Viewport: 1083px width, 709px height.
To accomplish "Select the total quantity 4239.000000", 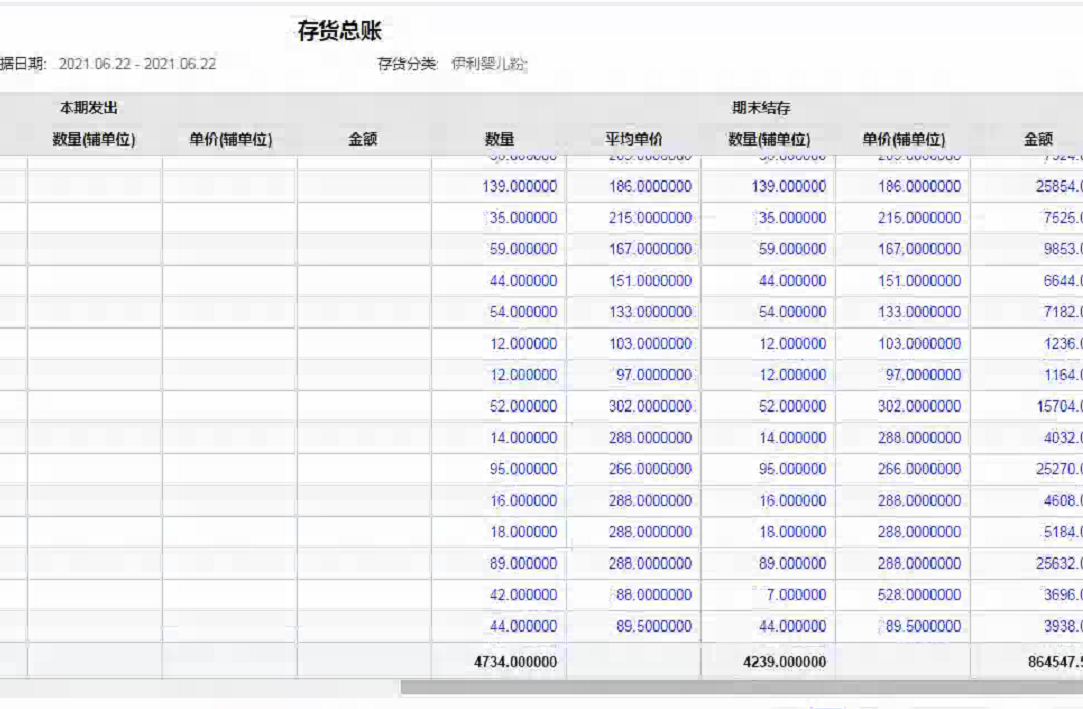I will click(x=785, y=662).
